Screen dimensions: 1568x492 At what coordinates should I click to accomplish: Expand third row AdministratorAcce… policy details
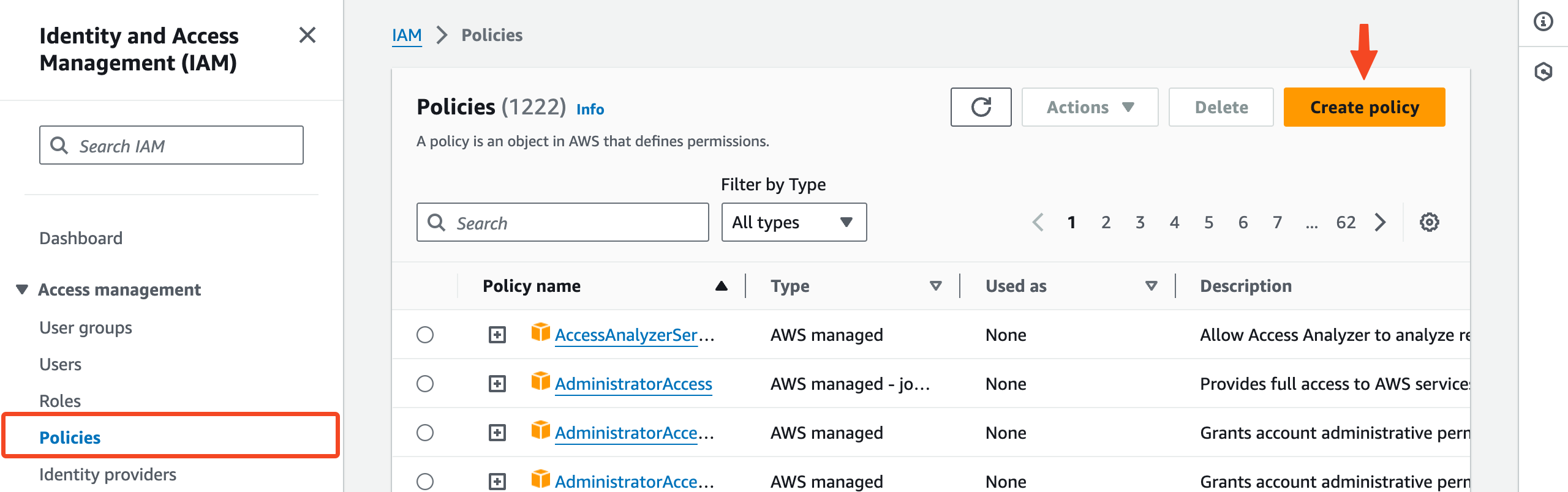497,433
